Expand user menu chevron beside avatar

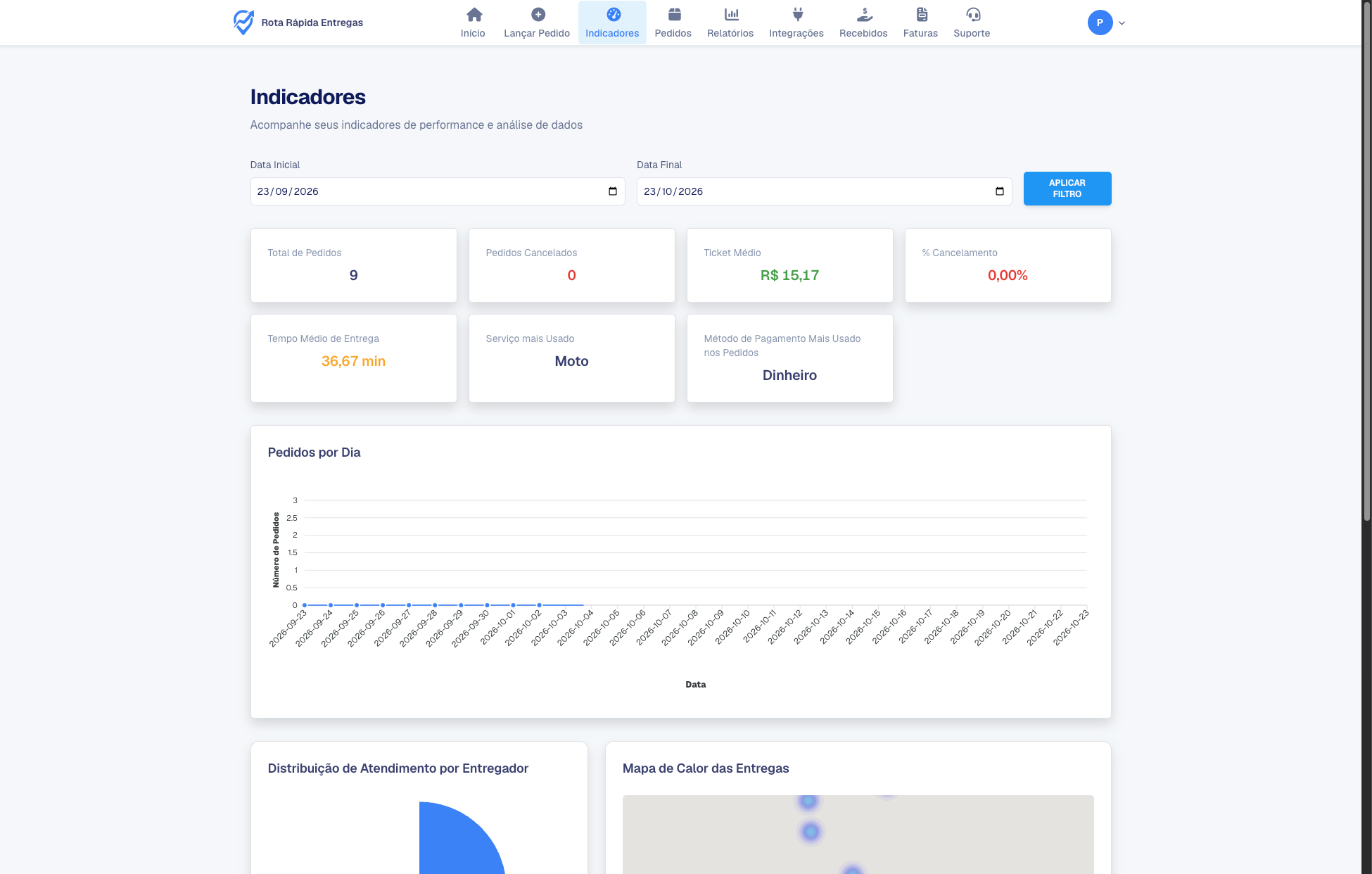[x=1122, y=23]
